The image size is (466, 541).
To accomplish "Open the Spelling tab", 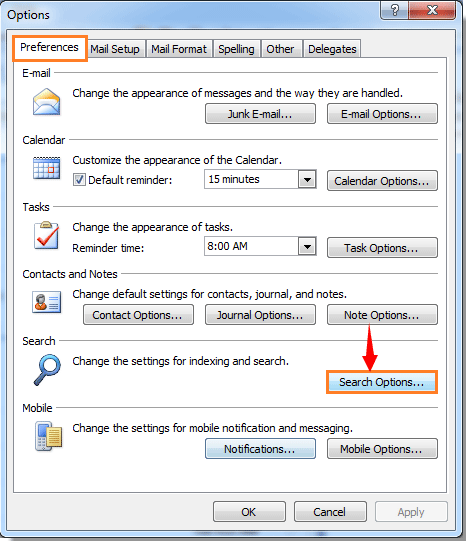I will (236, 49).
